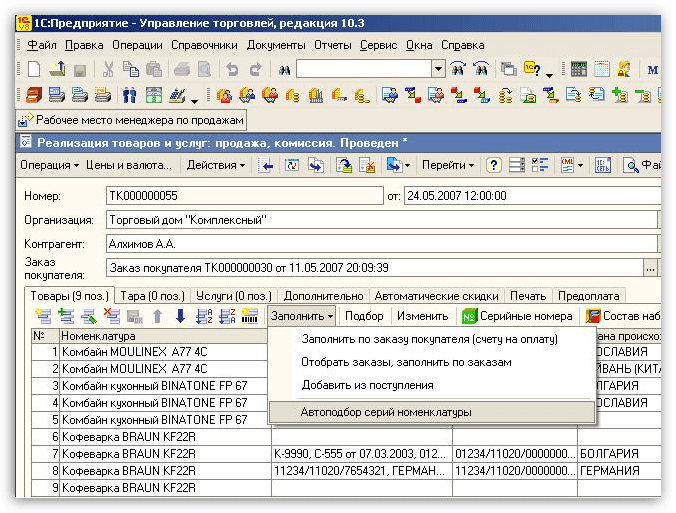Viewport: 676px width, 513px height.
Task: Click the green money cash register icon
Action: pyautogui.click(x=154, y=95)
